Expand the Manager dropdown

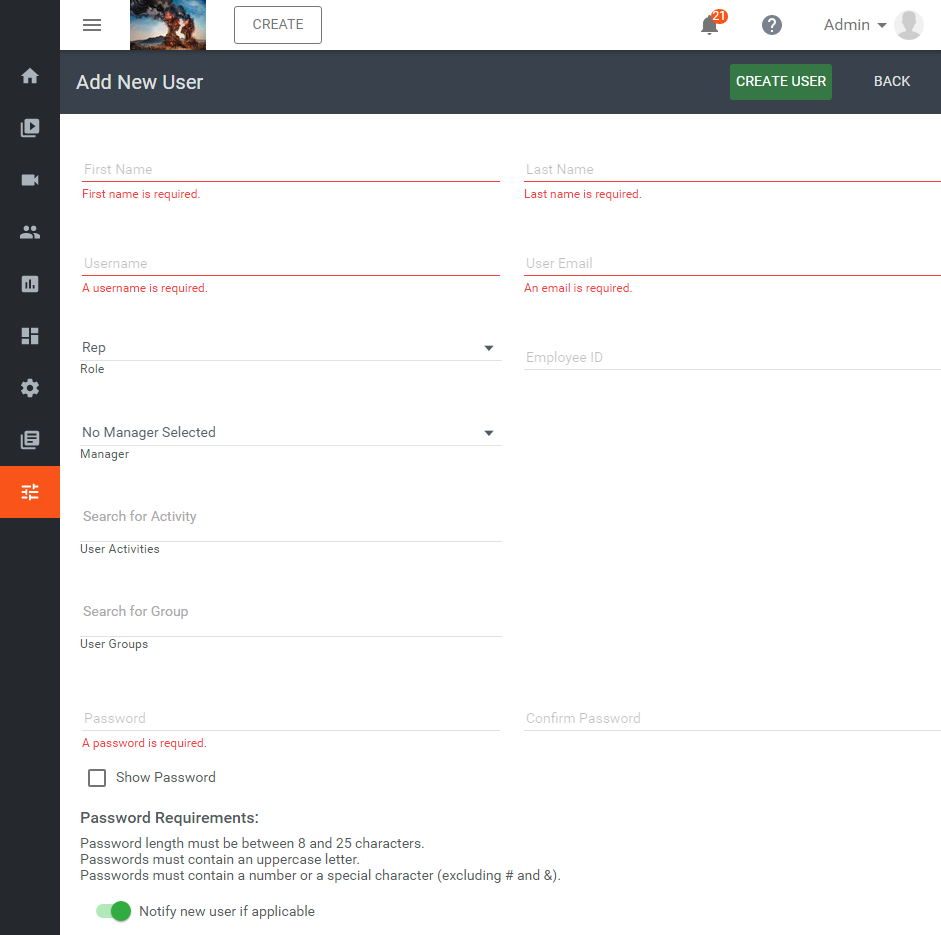pyautogui.click(x=290, y=433)
